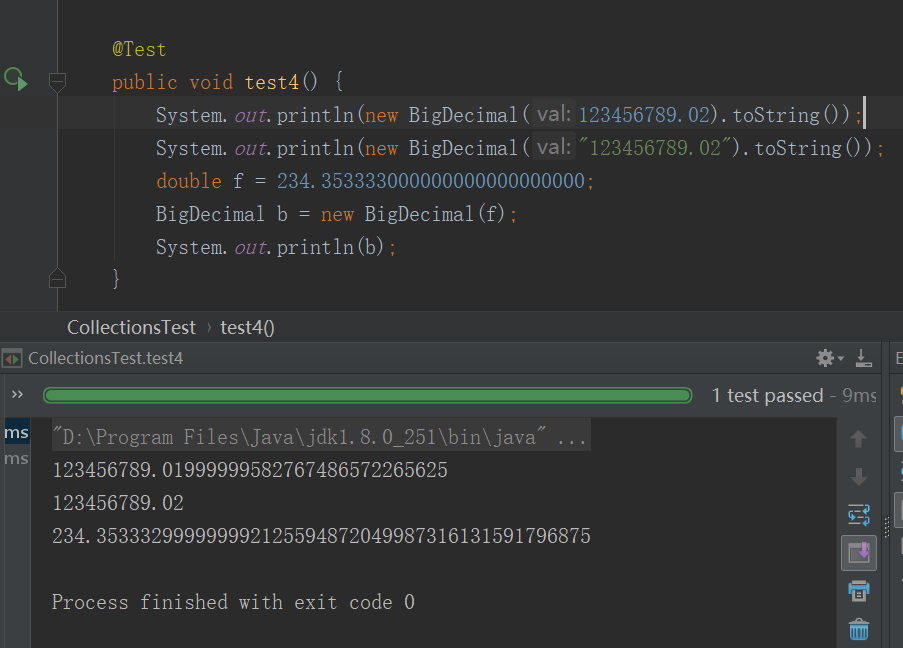Open the CollectionsTest.test4 run tab
This screenshot has height=648, width=903.
pos(105,358)
